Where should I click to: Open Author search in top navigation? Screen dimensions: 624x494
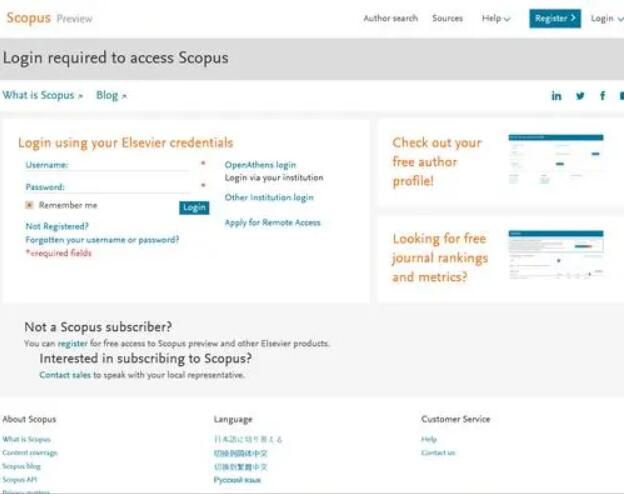(x=390, y=18)
